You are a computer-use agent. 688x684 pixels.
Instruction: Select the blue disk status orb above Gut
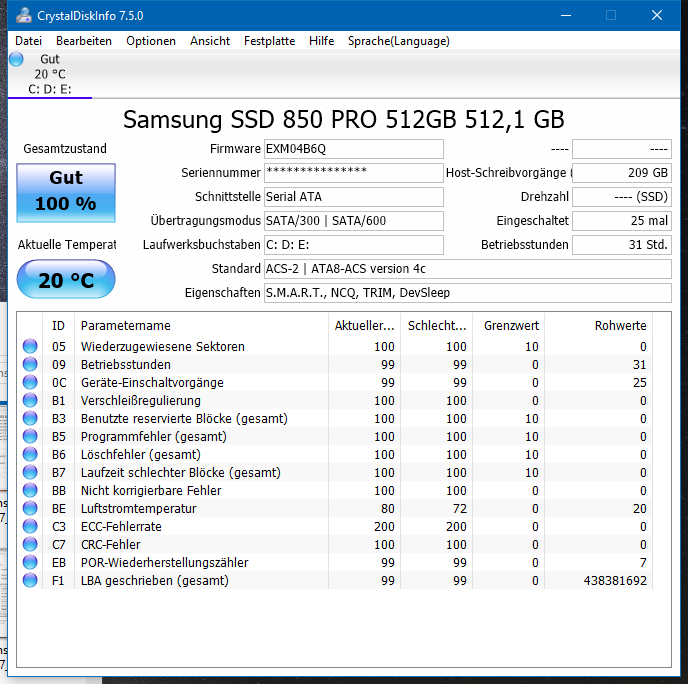pyautogui.click(x=16, y=59)
